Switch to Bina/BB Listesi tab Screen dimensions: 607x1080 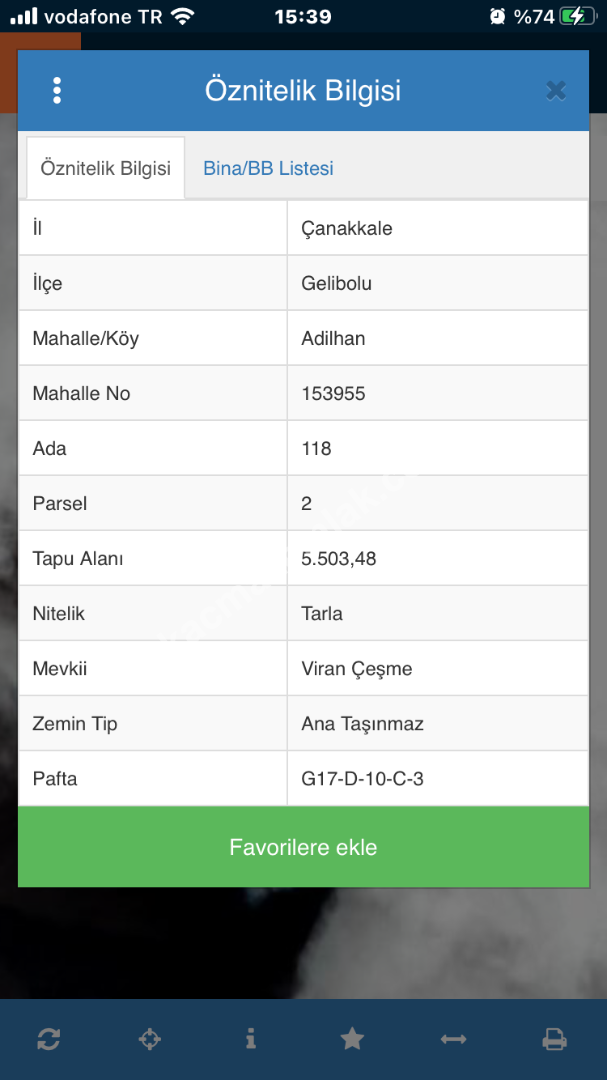268,168
